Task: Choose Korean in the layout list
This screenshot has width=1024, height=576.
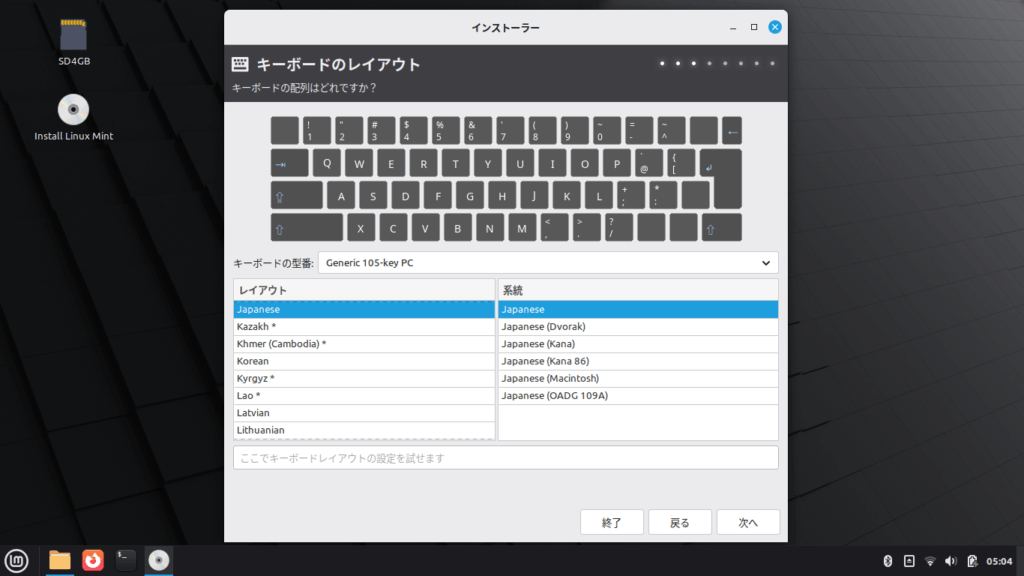Action: pos(364,361)
